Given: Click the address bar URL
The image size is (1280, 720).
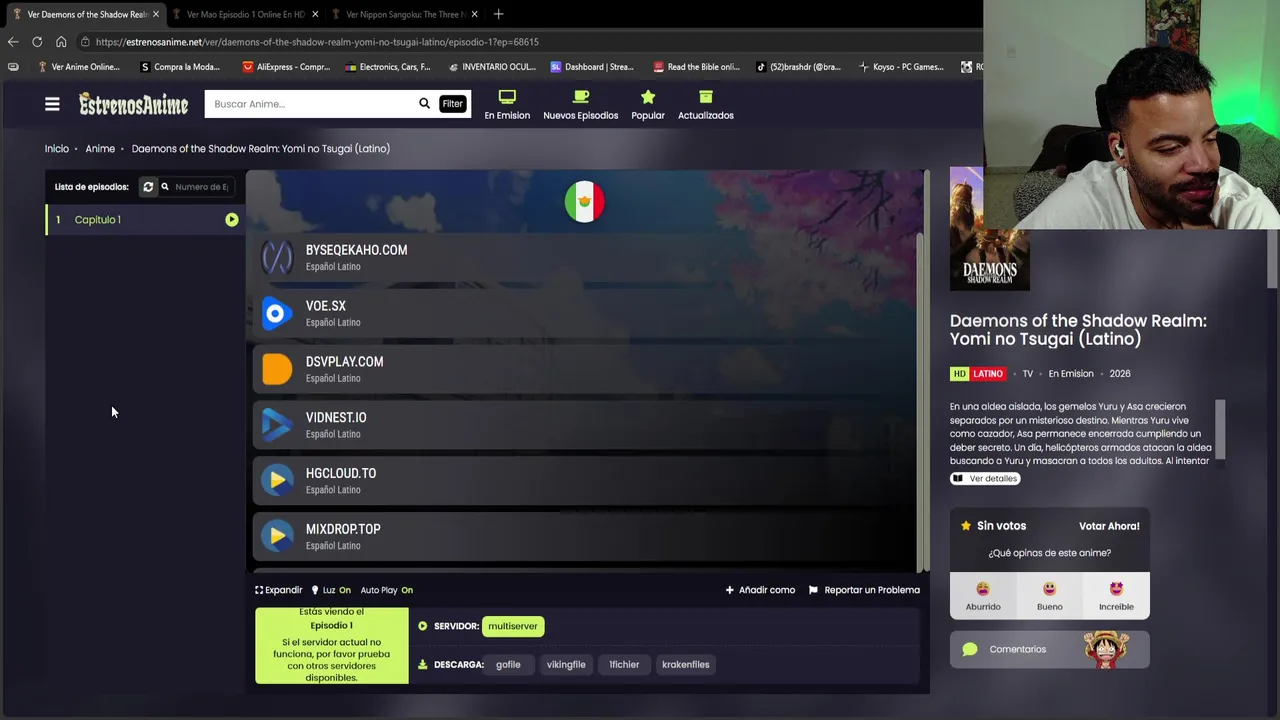Looking at the screenshot, I should [x=317, y=42].
